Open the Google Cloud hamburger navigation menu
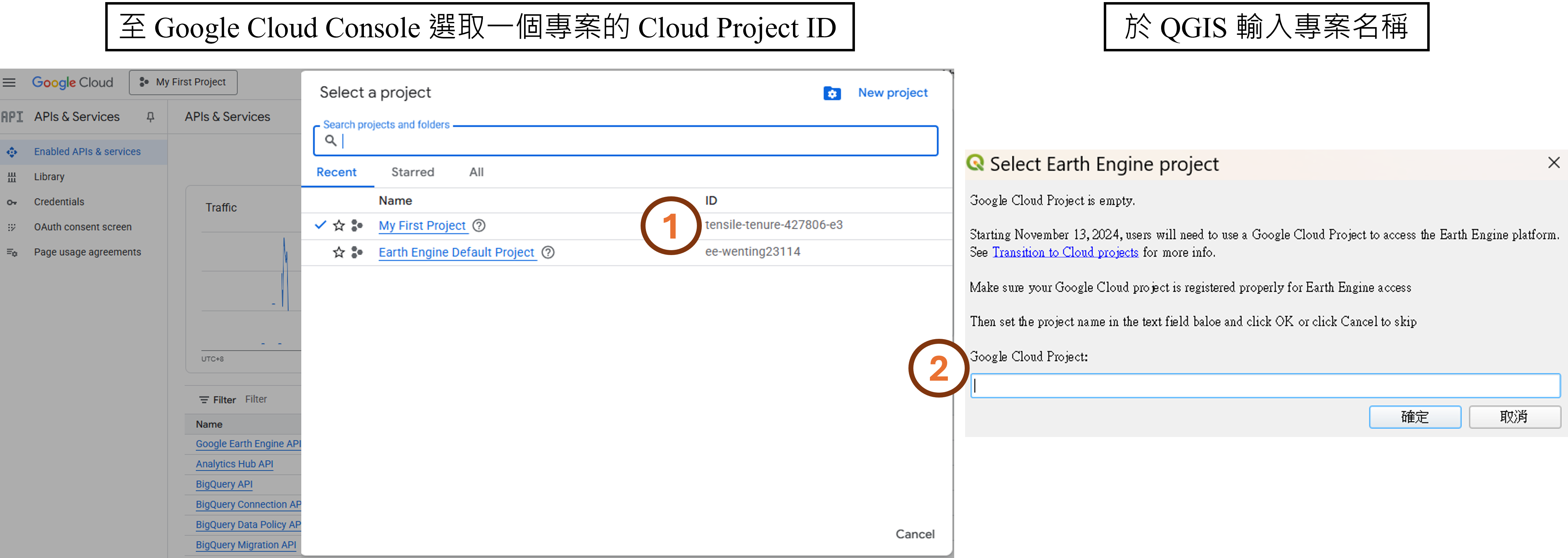 click(9, 82)
